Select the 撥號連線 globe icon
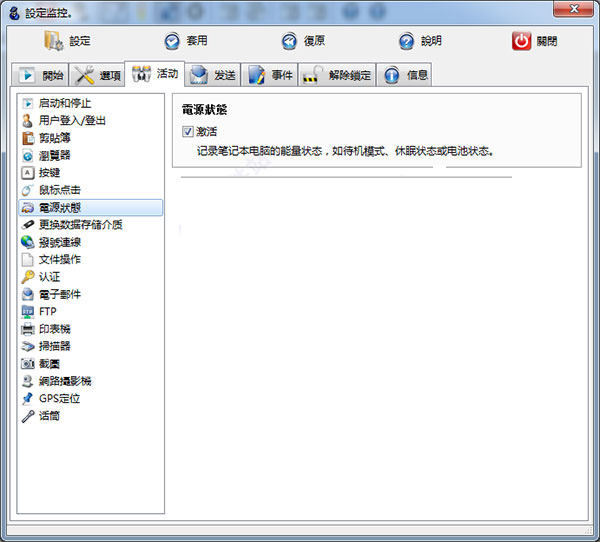600x542 pixels. point(28,242)
